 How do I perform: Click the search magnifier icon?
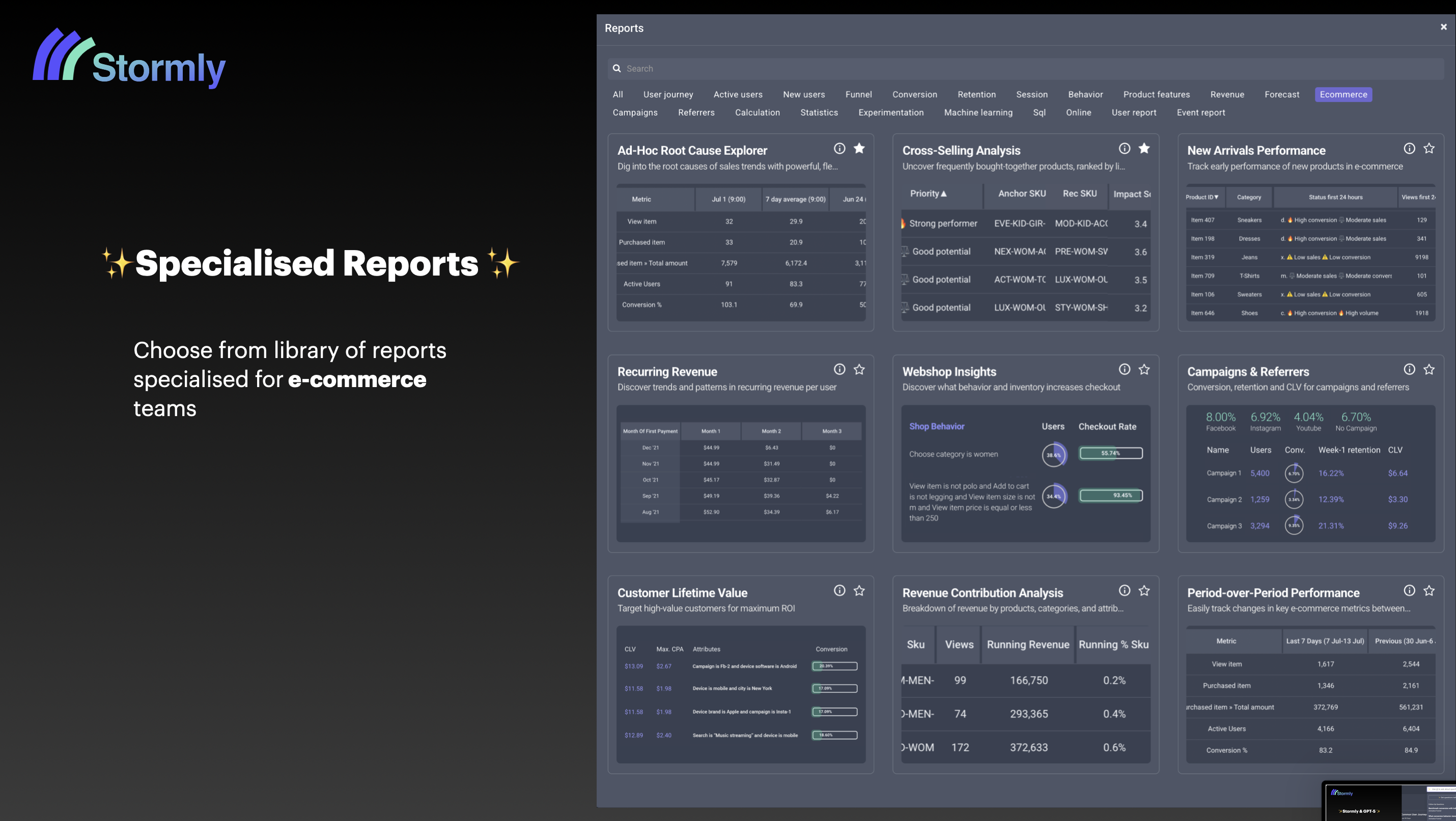pos(617,68)
